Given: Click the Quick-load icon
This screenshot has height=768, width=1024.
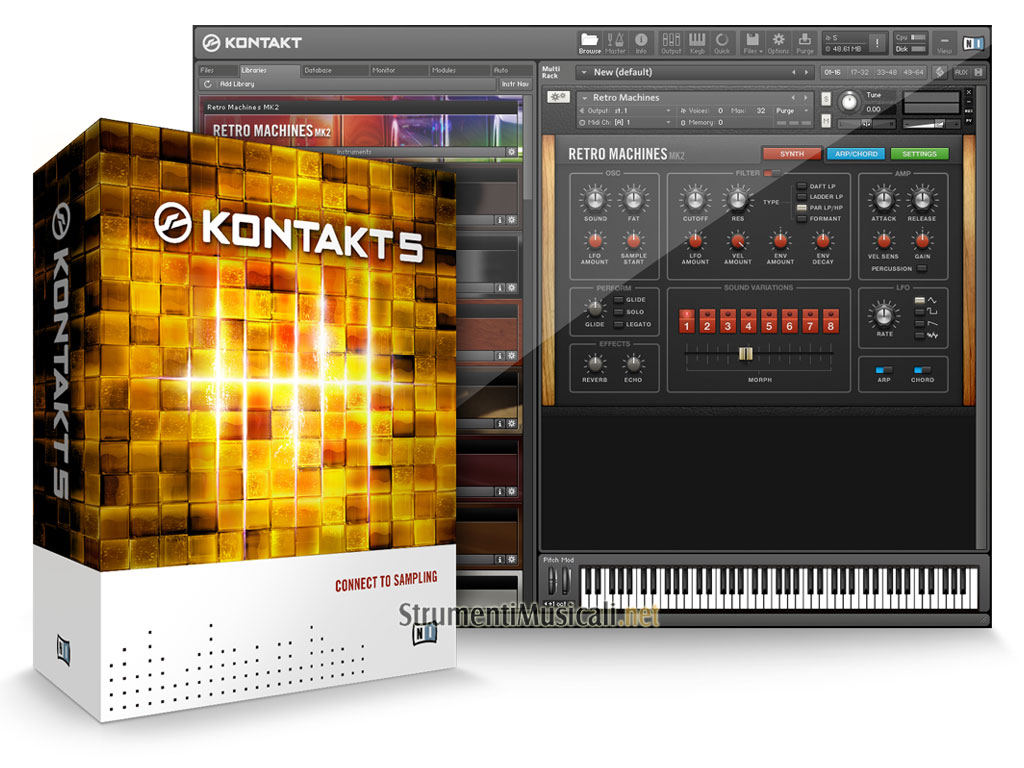Looking at the screenshot, I should pos(722,42).
